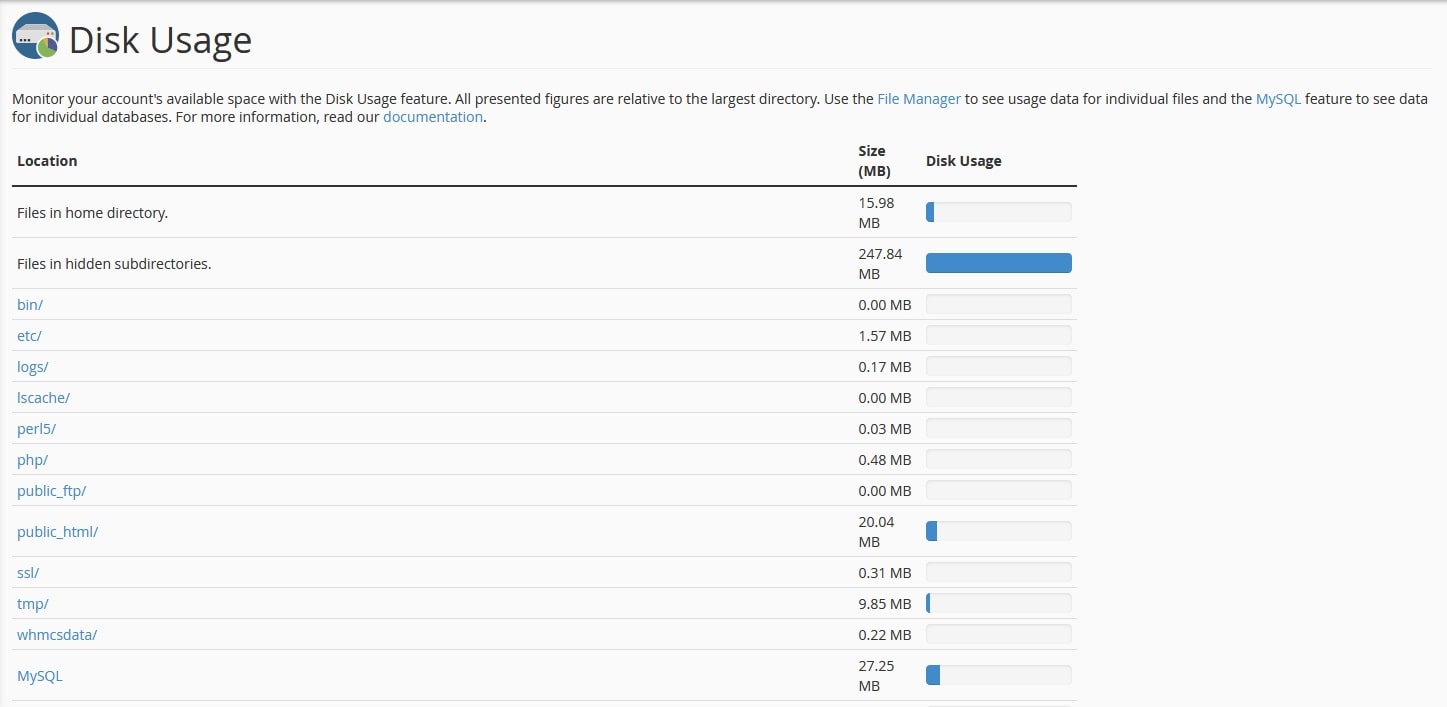Open the public_ftp/ directory link
Image resolution: width=1447 pixels, height=707 pixels.
51,490
